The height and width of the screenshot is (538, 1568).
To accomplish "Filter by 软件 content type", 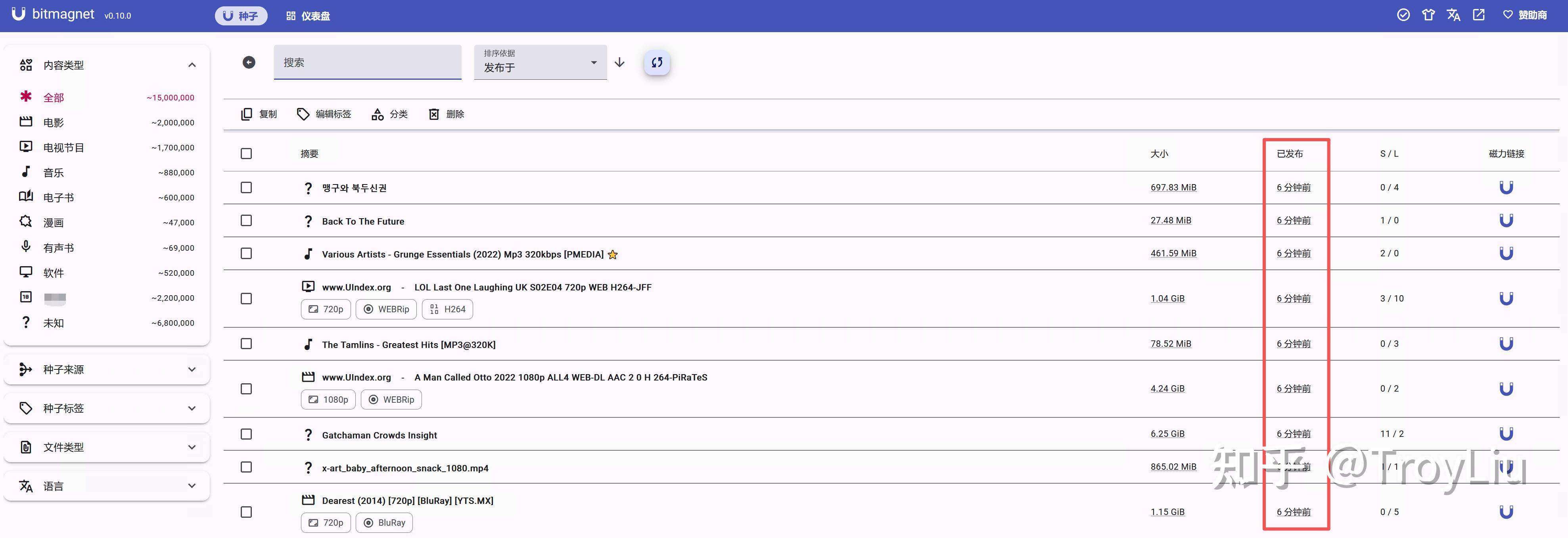I will point(107,273).
